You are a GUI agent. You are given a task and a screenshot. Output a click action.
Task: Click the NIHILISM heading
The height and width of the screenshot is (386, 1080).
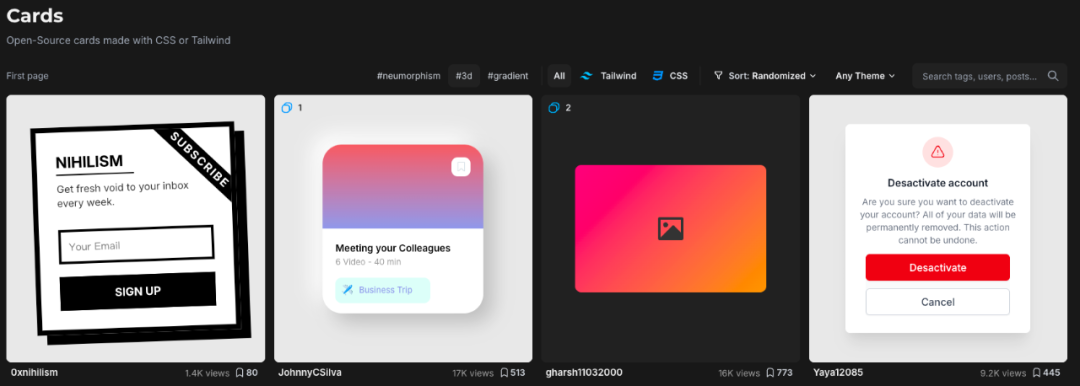89,163
